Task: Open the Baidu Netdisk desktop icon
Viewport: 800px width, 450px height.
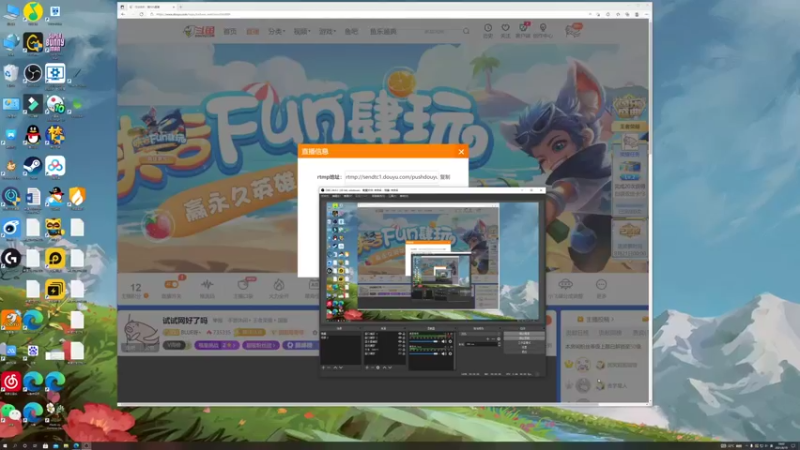Action: 55,166
